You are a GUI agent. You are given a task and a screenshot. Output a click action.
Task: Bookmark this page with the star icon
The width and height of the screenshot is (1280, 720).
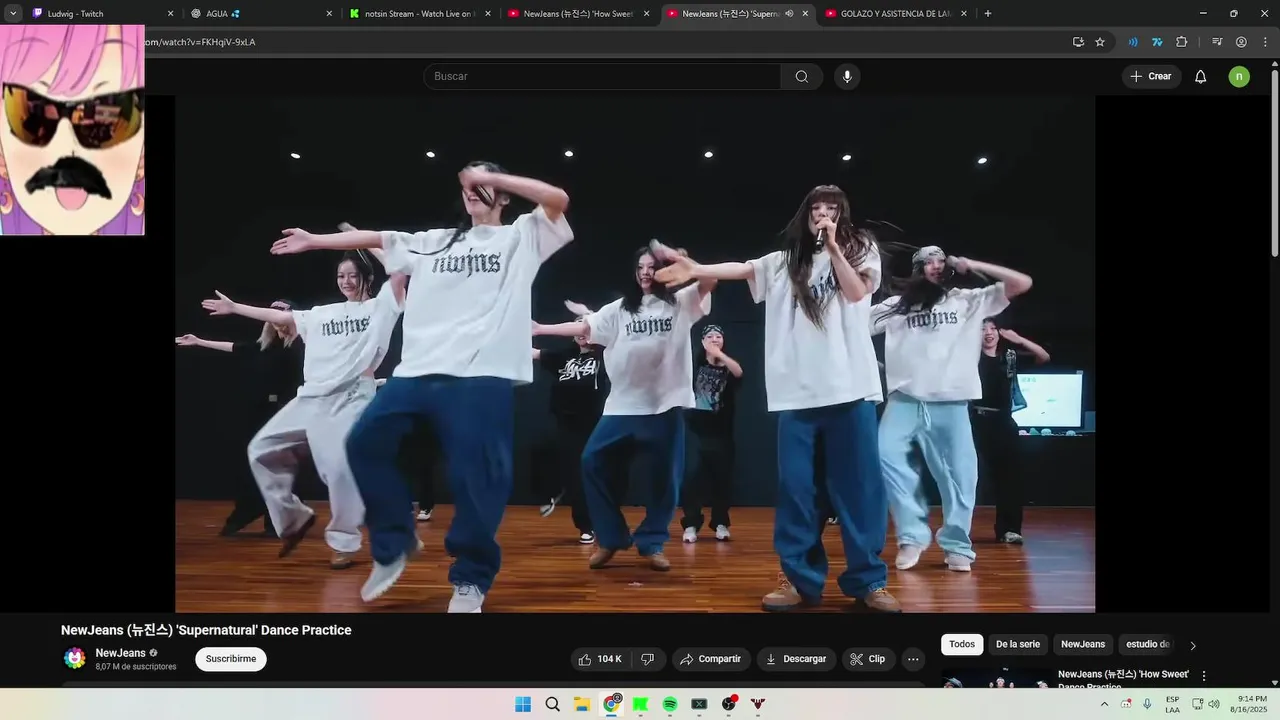1100,42
